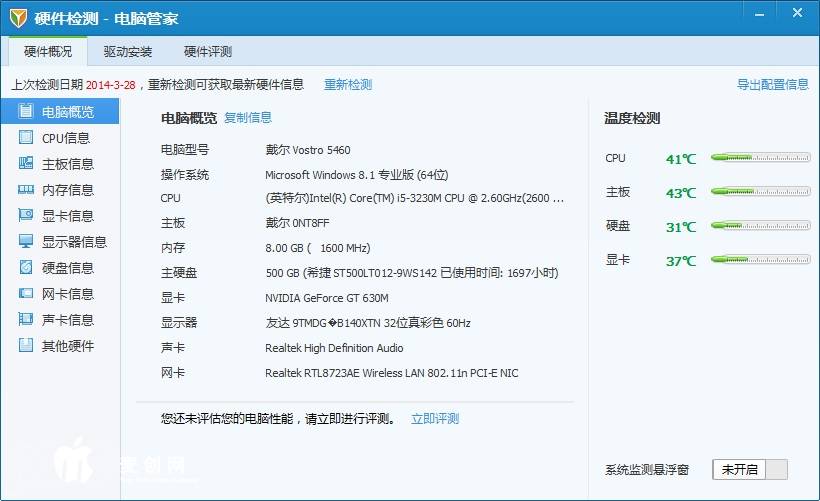Click the 声卡信息 sound card icon
820x501 pixels.
click(25, 319)
